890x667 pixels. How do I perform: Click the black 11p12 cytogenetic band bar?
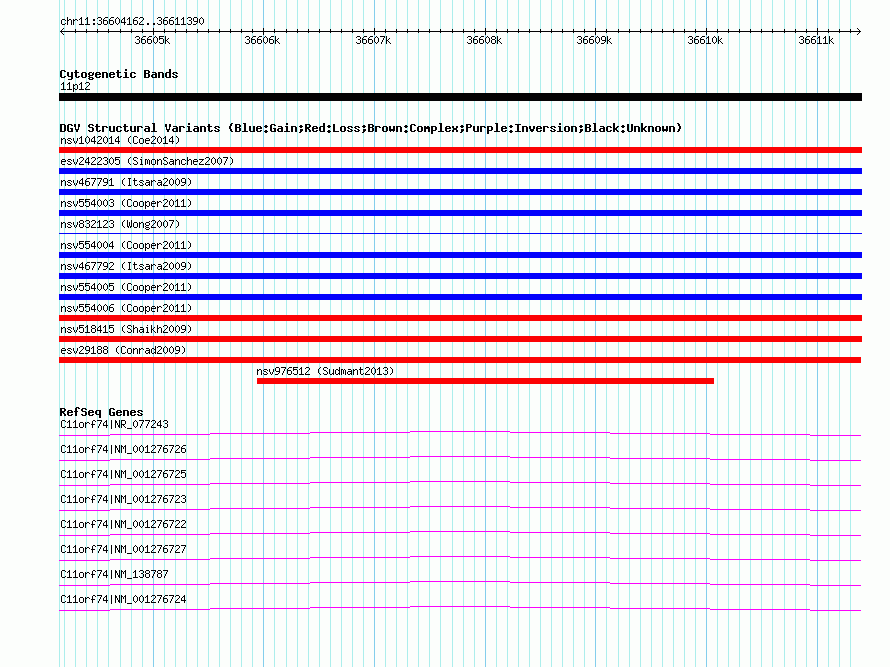(460, 97)
